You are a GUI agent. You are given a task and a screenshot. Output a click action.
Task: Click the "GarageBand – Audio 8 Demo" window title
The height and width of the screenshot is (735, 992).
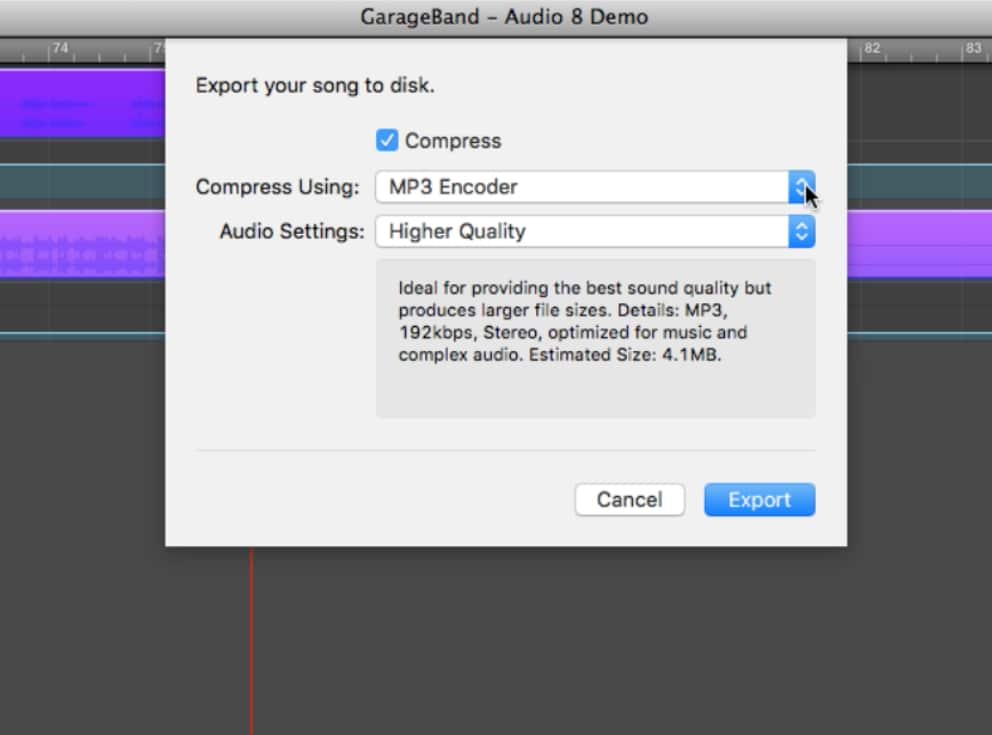[x=504, y=16]
